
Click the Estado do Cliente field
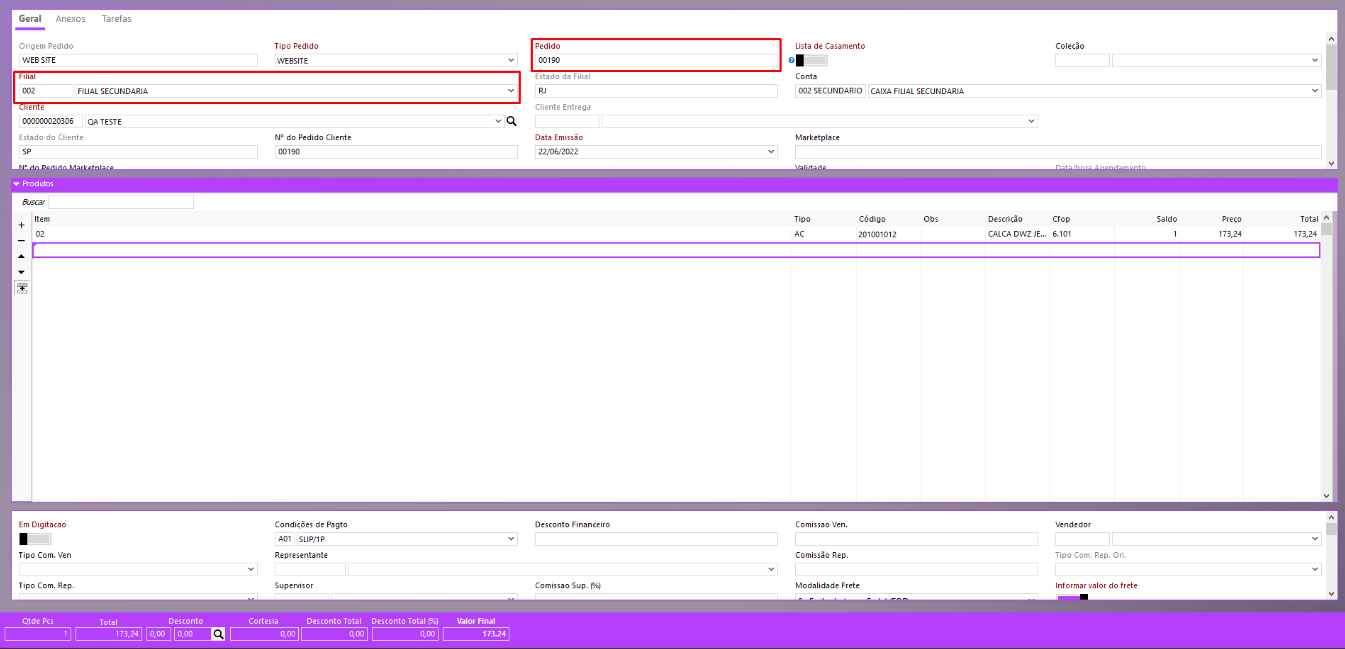click(138, 152)
